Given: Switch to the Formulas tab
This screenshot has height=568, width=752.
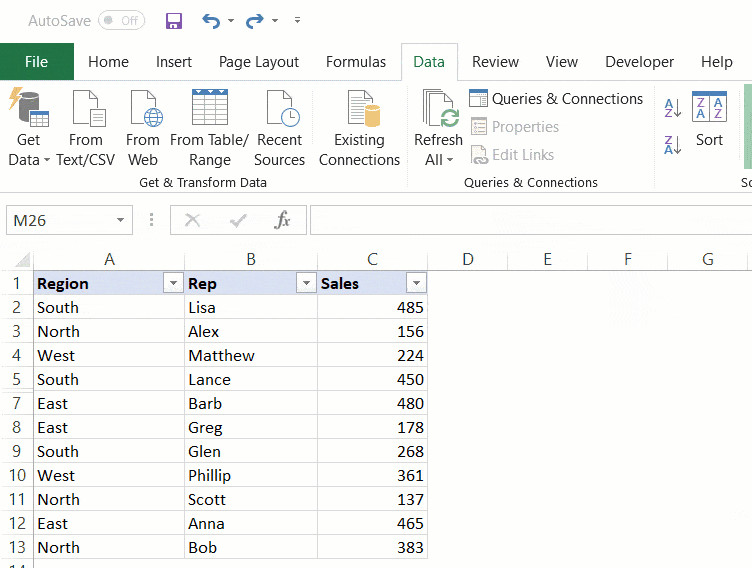Looking at the screenshot, I should [x=356, y=62].
